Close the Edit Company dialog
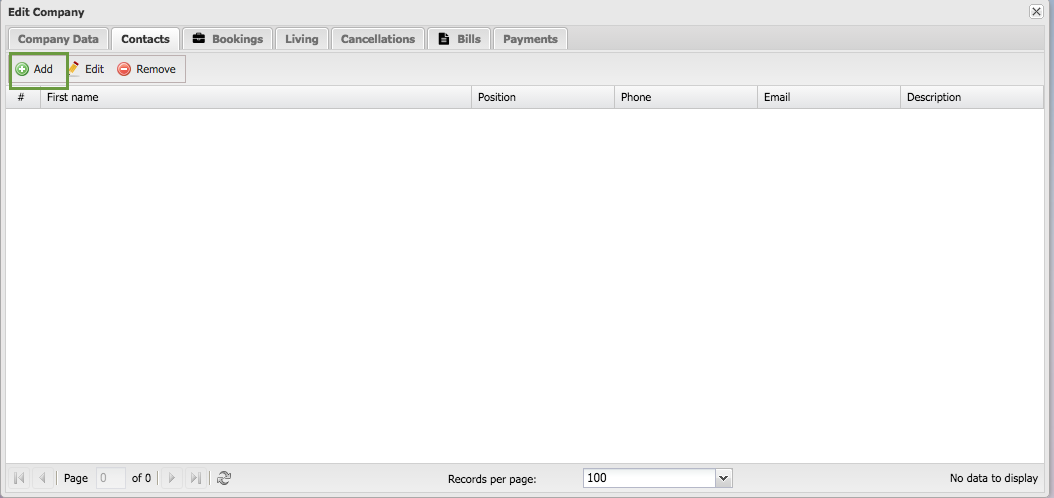Image resolution: width=1054 pixels, height=498 pixels. [1036, 12]
